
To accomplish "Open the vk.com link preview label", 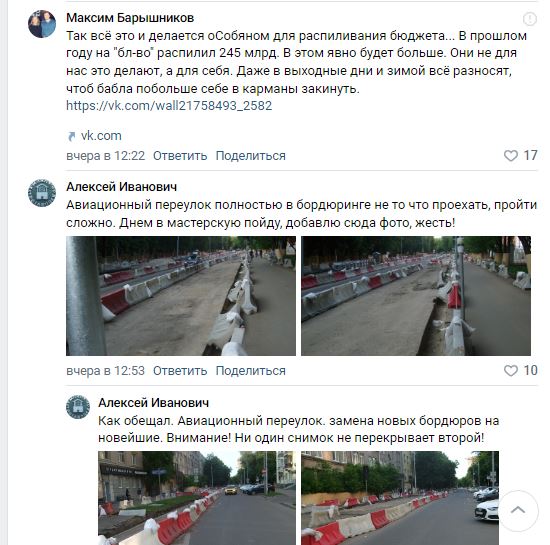I will click(101, 136).
